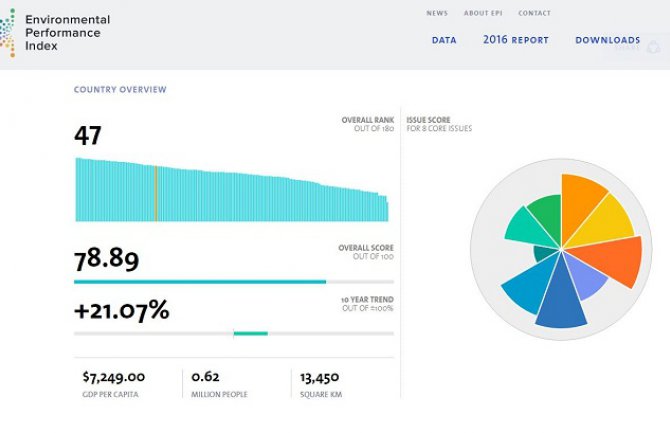Select the medium blue pie chart segment
670x433 pixels.
524,287
